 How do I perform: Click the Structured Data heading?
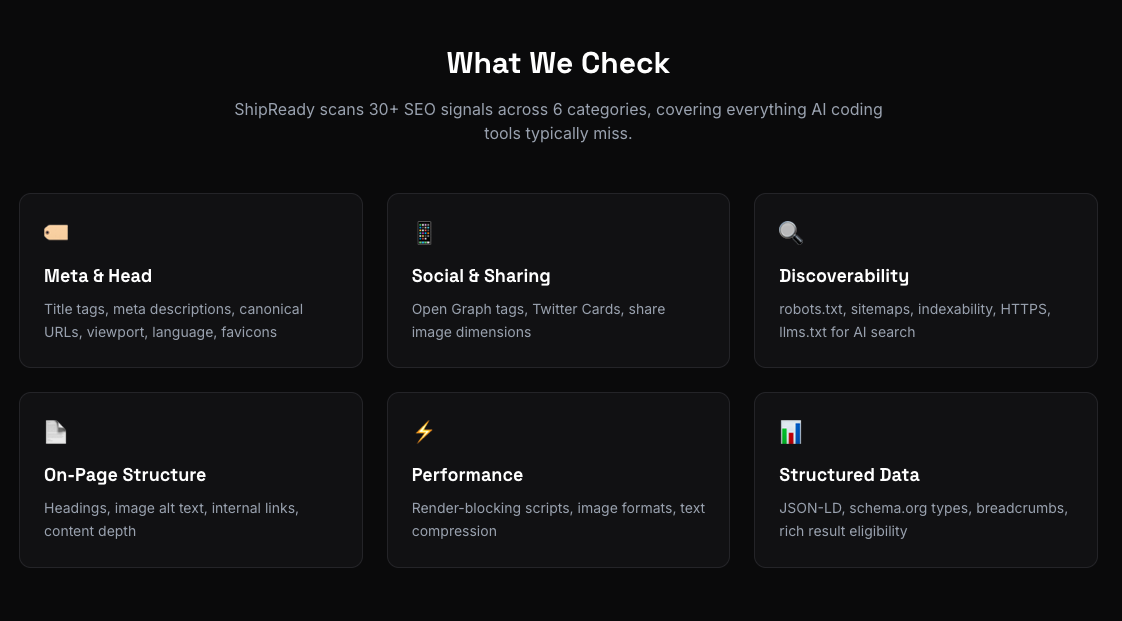click(x=849, y=475)
